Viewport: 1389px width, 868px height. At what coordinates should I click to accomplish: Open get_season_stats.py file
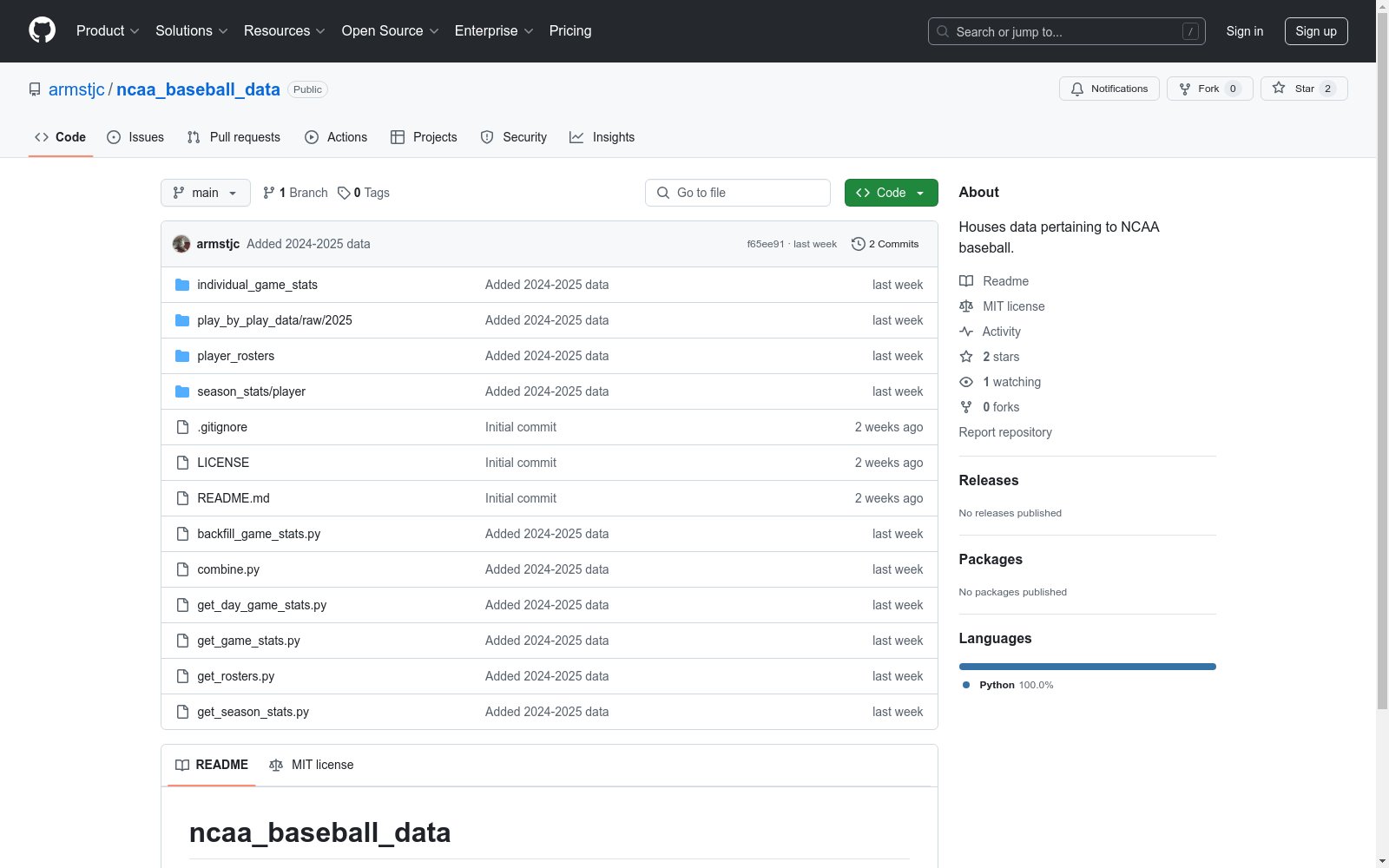pyautogui.click(x=253, y=712)
